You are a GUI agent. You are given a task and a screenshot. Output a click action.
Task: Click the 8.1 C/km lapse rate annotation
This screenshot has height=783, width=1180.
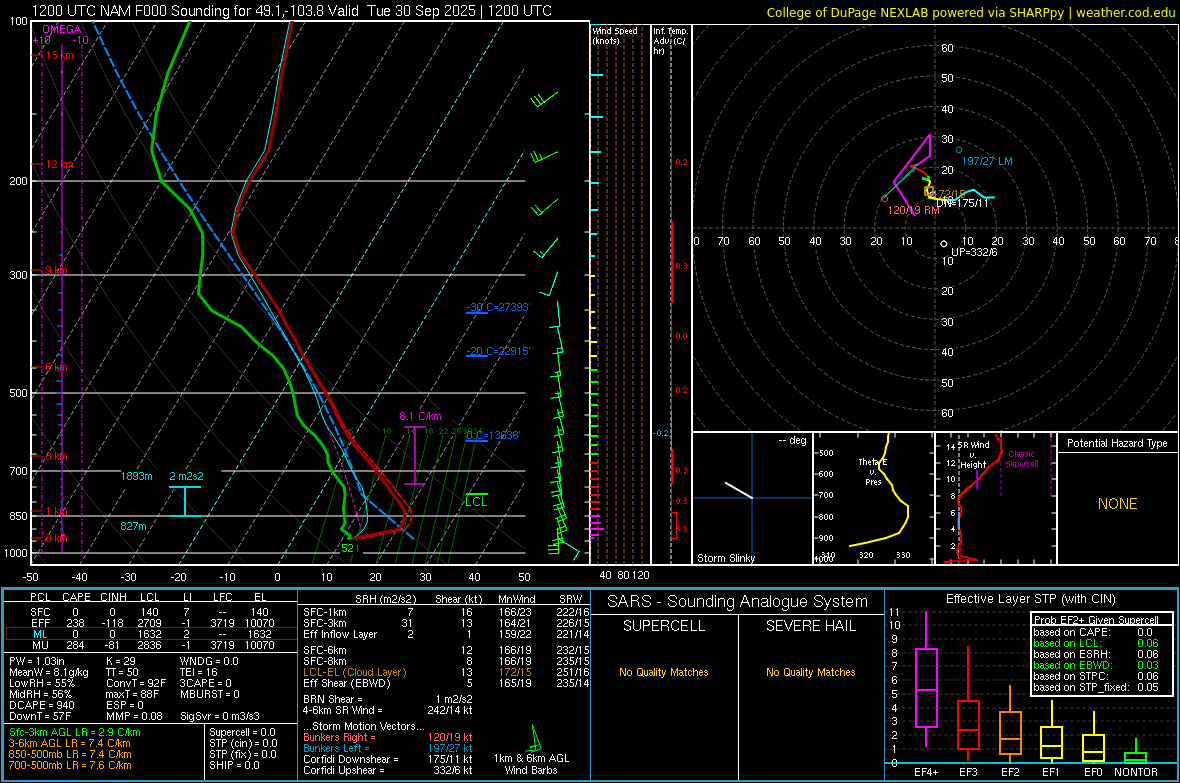(420, 416)
